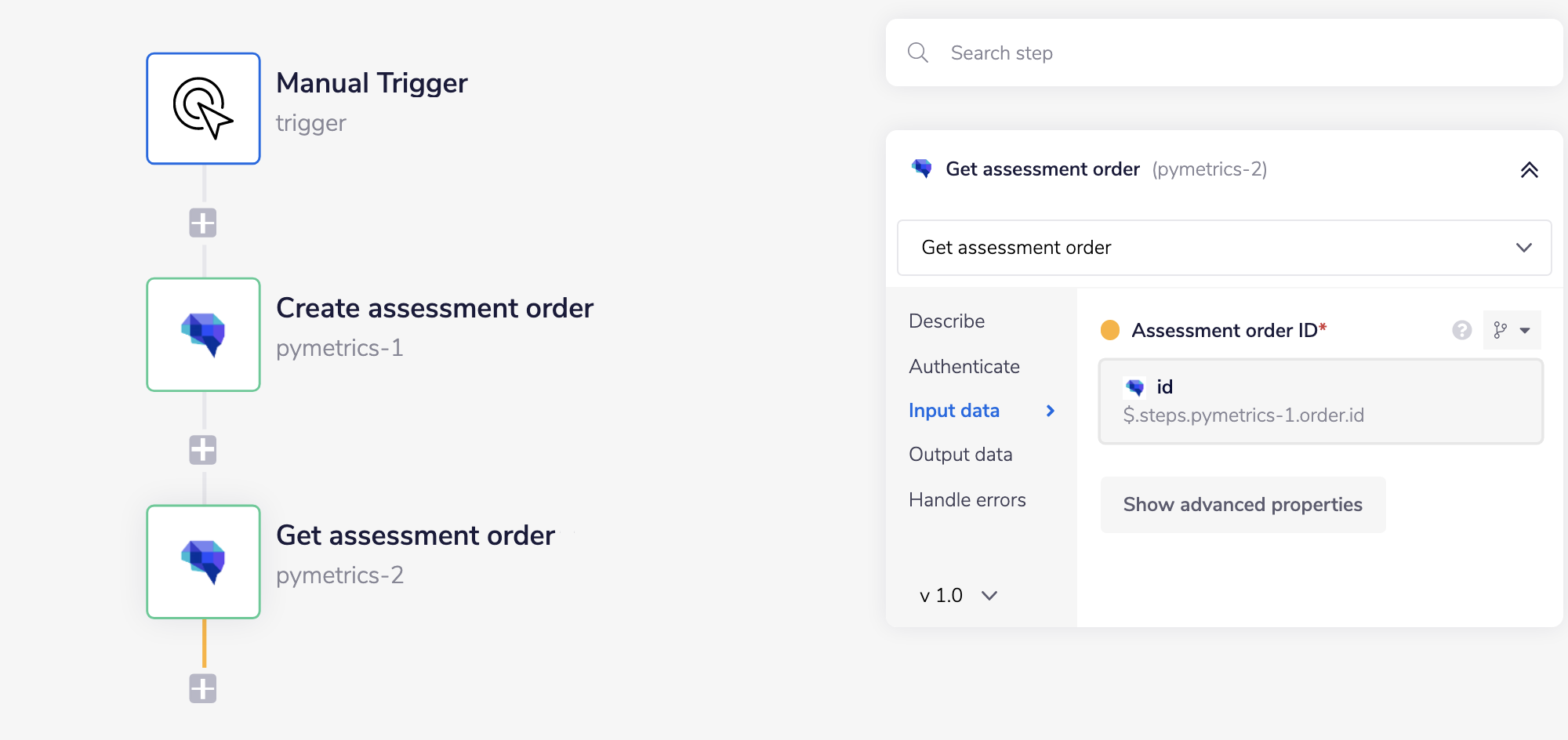The image size is (1568, 740).
Task: Collapse the Get assessment order panel
Action: point(1529,169)
